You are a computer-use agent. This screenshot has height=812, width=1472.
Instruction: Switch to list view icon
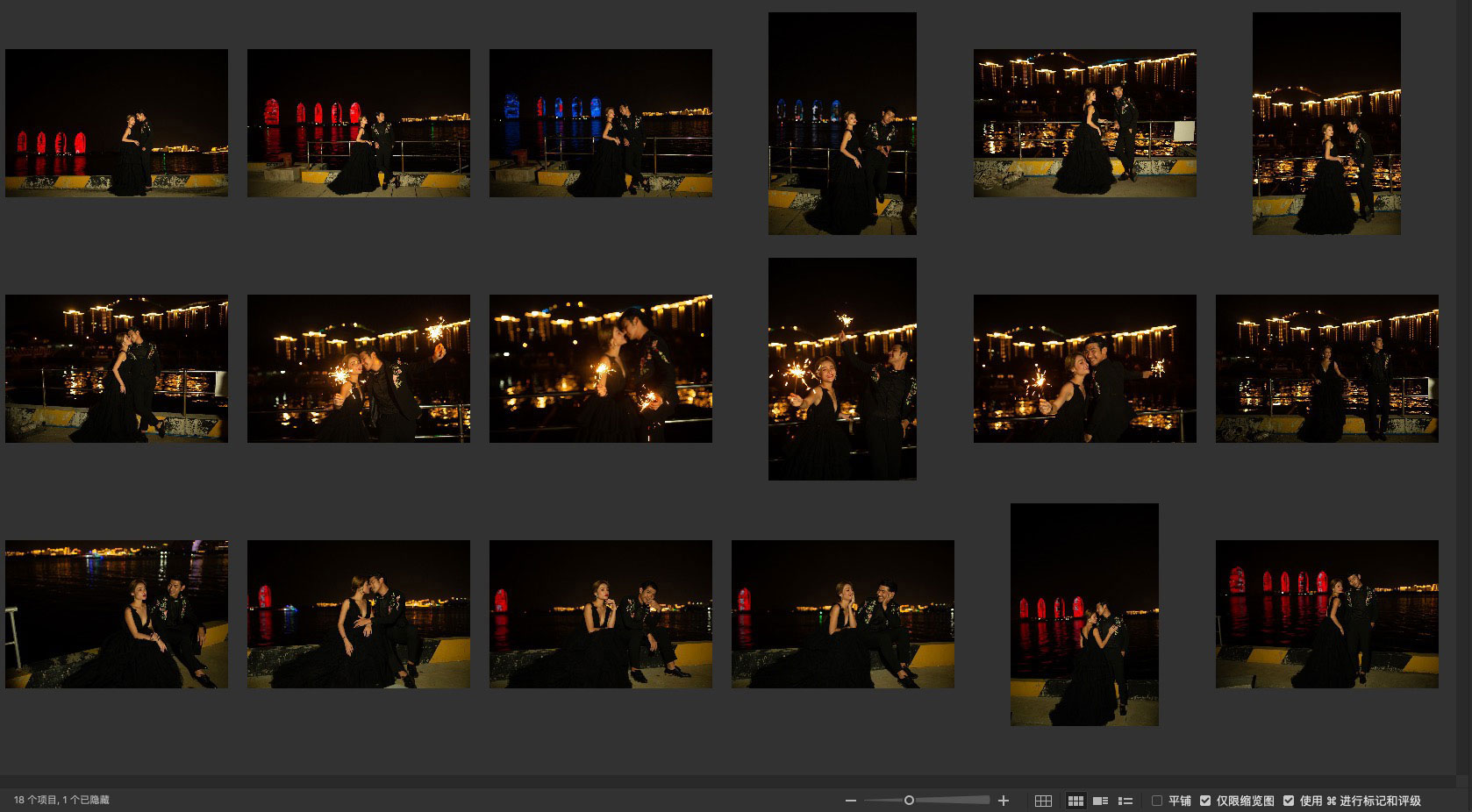tap(1125, 801)
